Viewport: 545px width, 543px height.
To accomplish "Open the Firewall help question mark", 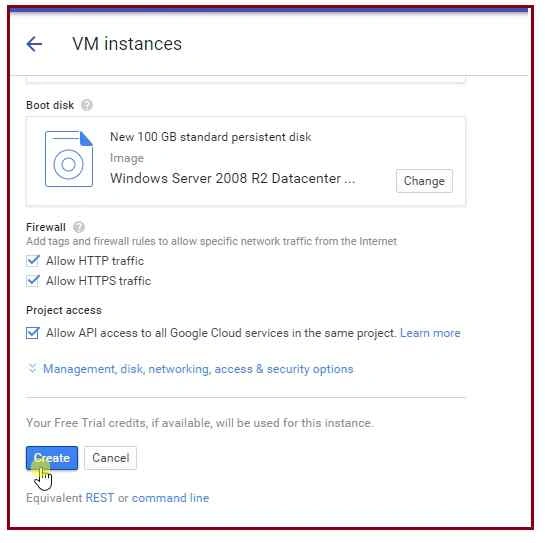I will click(x=79, y=227).
